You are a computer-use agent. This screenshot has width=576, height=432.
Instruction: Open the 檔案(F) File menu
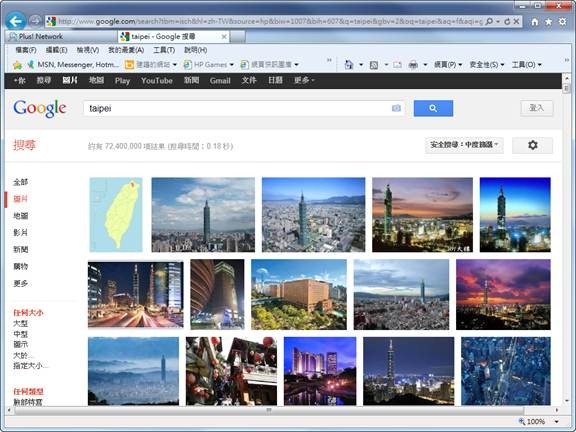pyautogui.click(x=26, y=50)
